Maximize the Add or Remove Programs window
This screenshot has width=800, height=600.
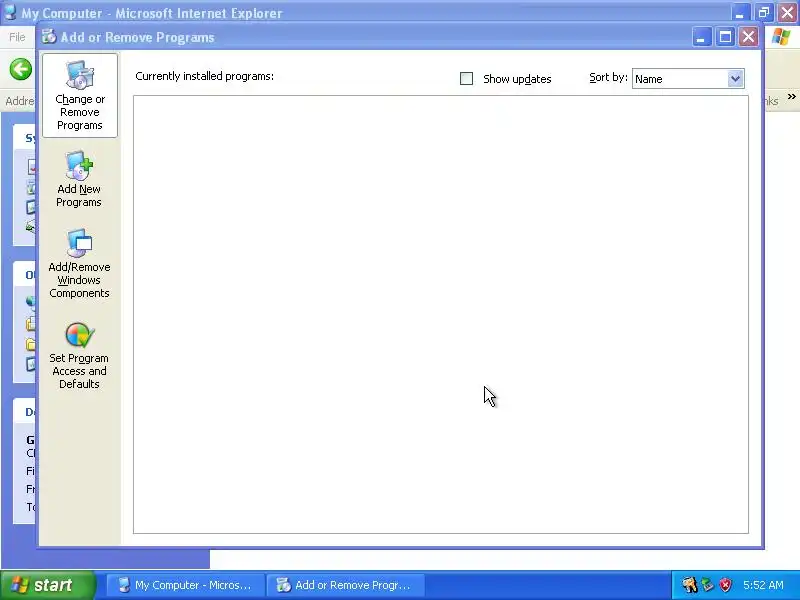coord(725,37)
